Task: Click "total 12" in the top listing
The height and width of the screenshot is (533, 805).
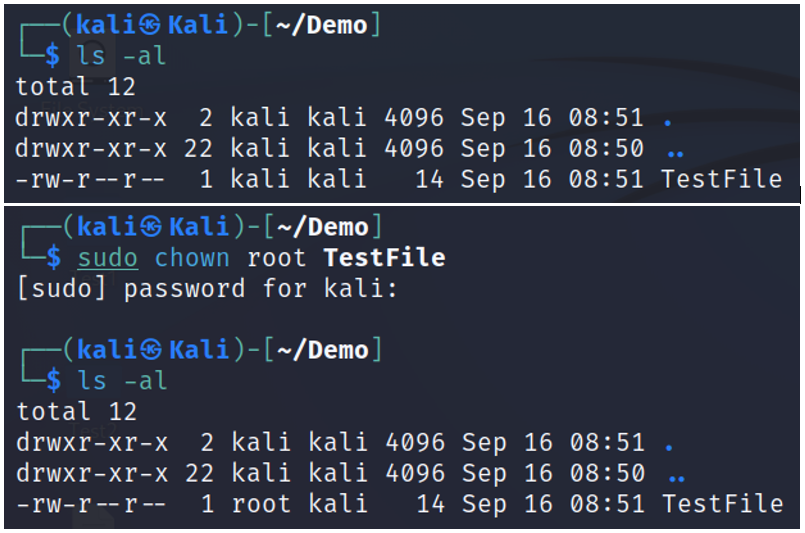Action: click(x=75, y=87)
